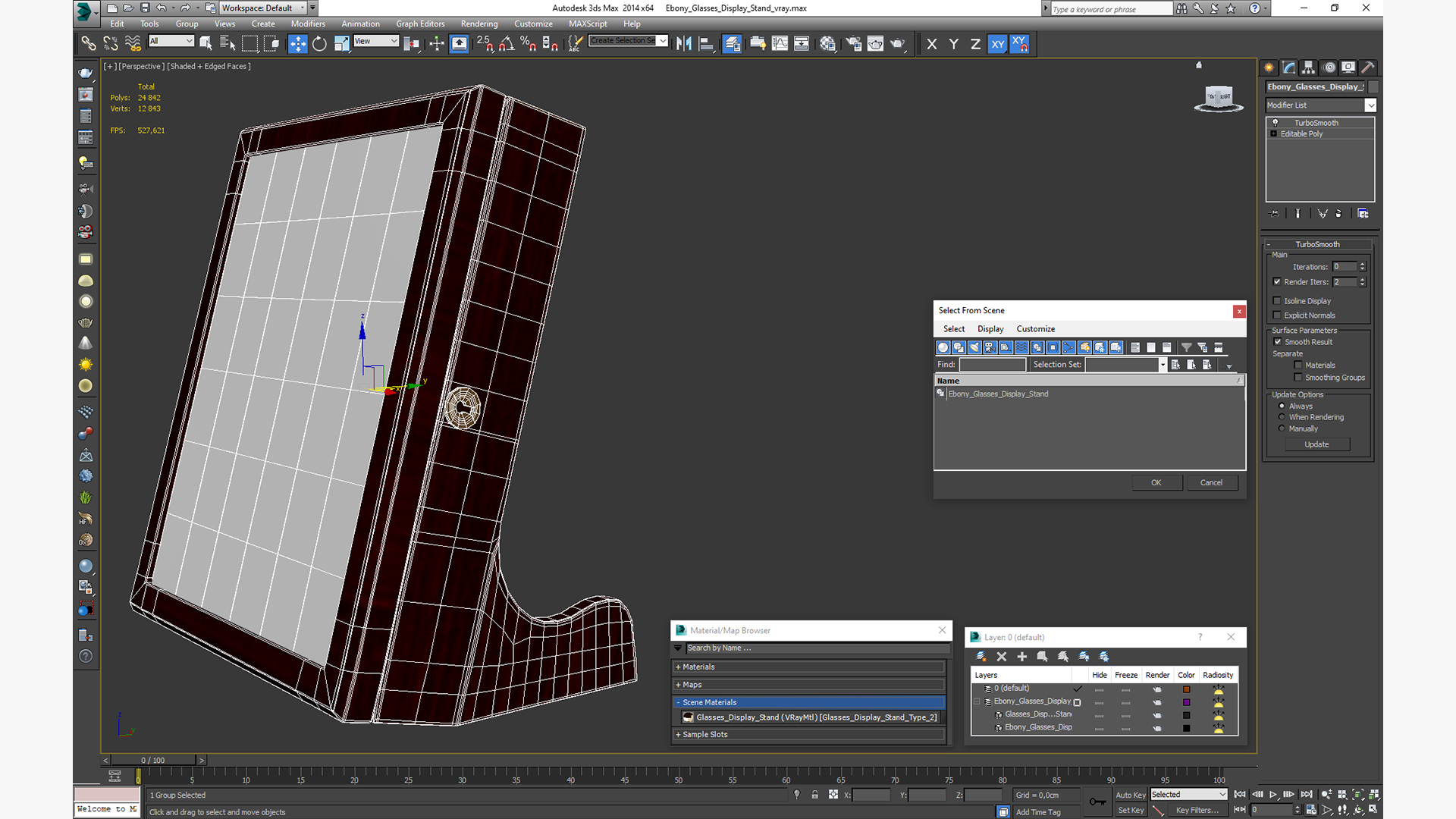Enable Isoline Display checkbox
The height and width of the screenshot is (819, 1456).
coord(1277,301)
